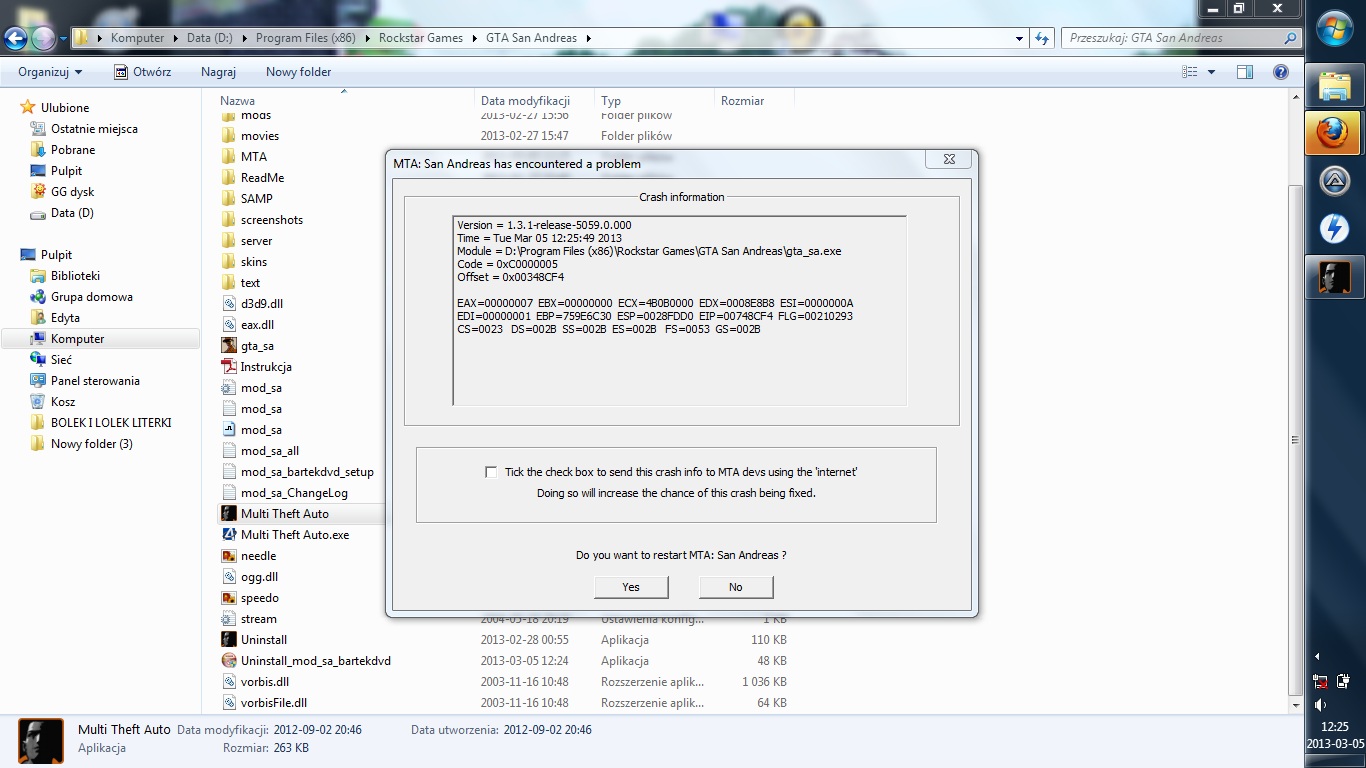The height and width of the screenshot is (768, 1366).
Task: Select the speedo file
Action: pos(259,598)
